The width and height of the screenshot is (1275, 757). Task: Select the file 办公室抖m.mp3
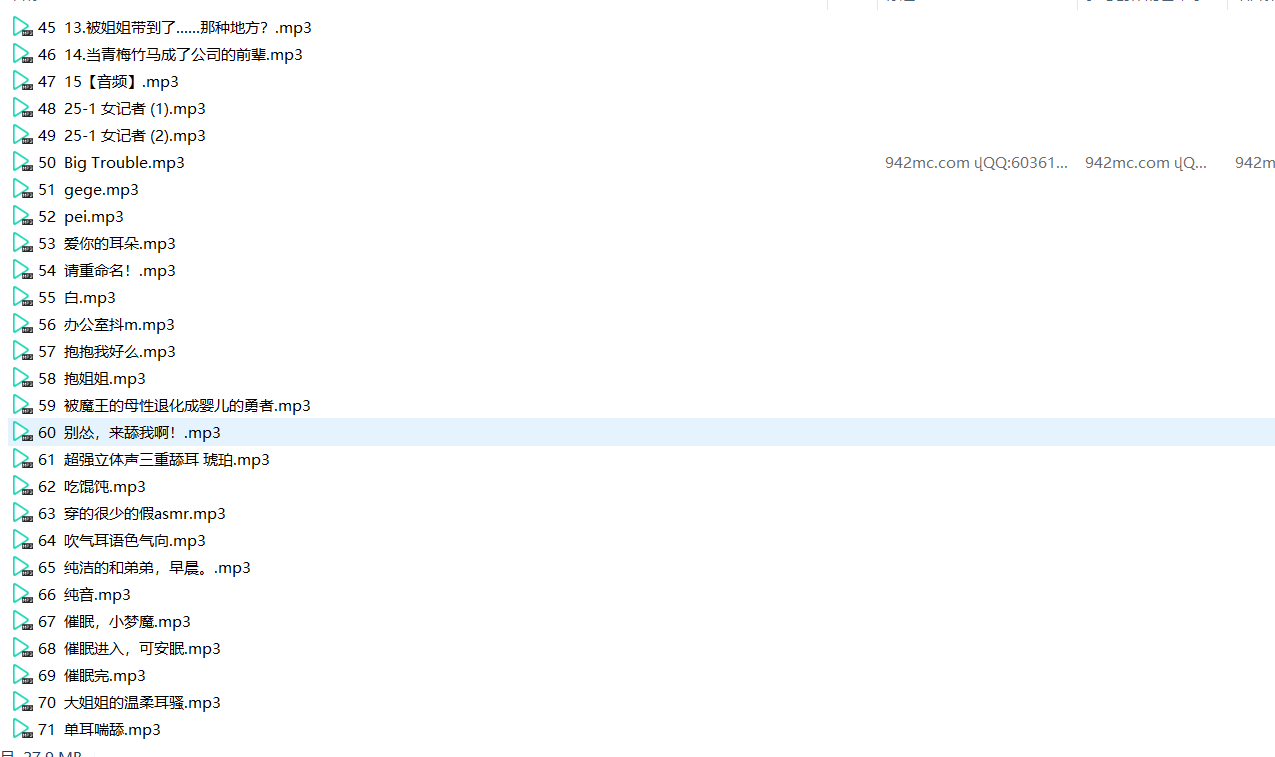click(x=119, y=324)
